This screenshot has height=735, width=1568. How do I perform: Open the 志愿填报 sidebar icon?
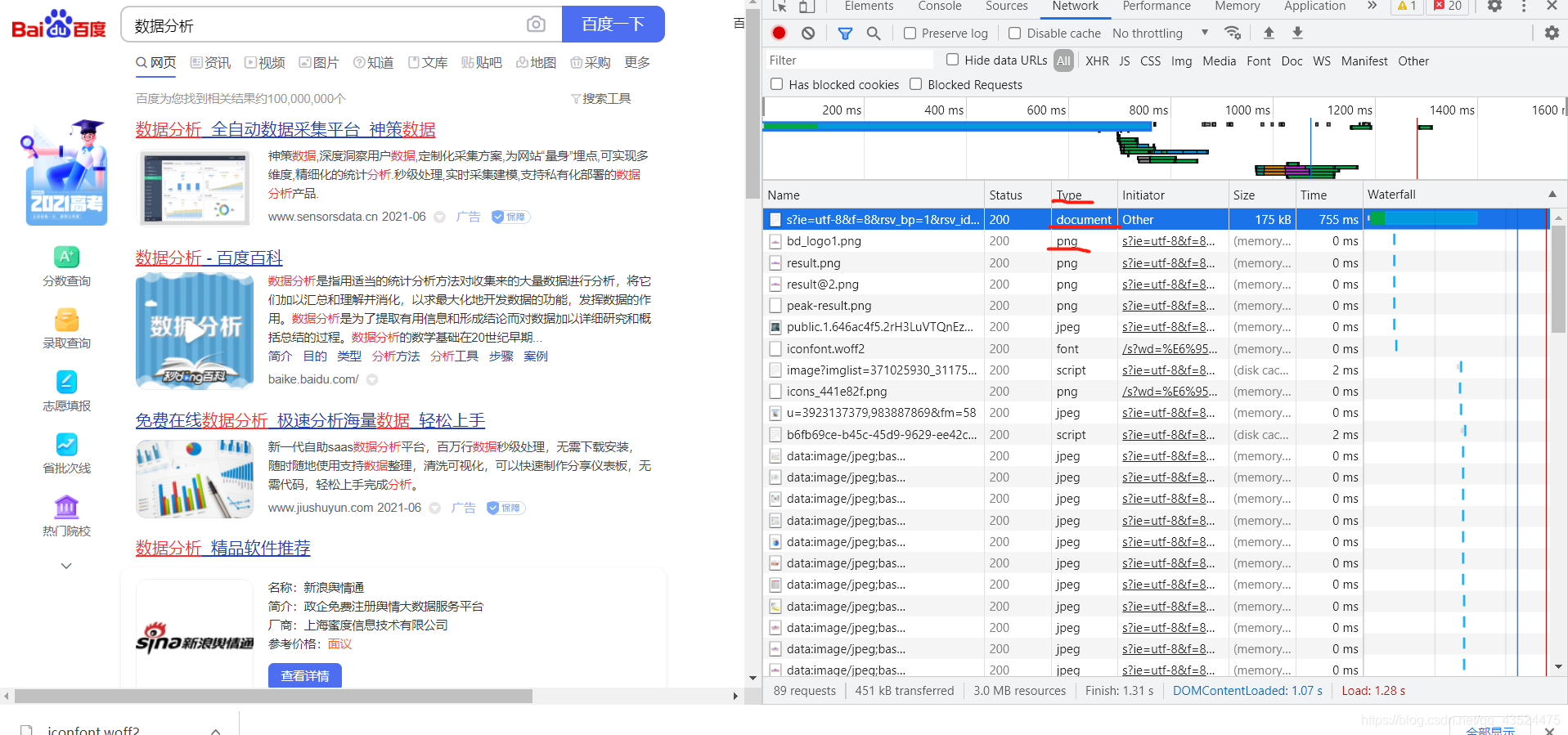point(66,382)
